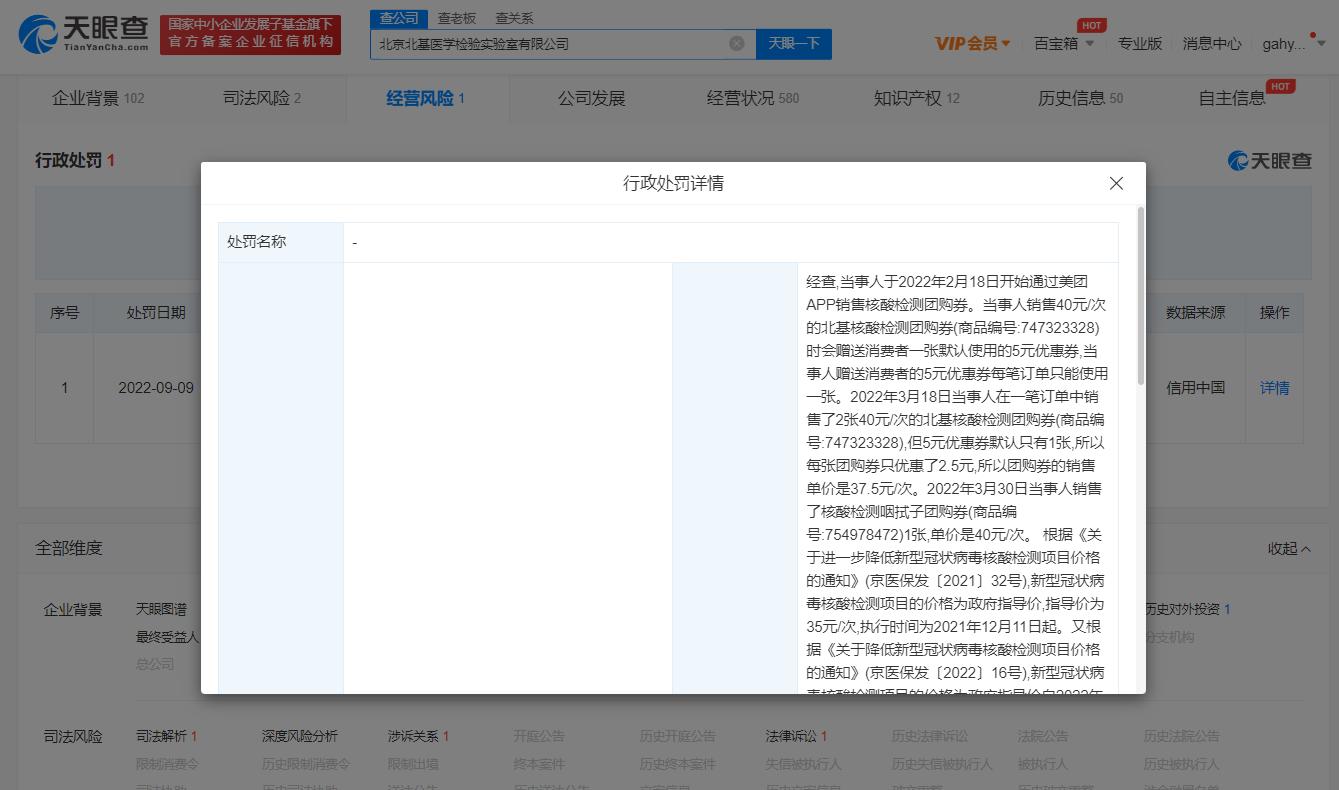Open 法律诉讼 link
The image size is (1339, 790).
point(796,736)
